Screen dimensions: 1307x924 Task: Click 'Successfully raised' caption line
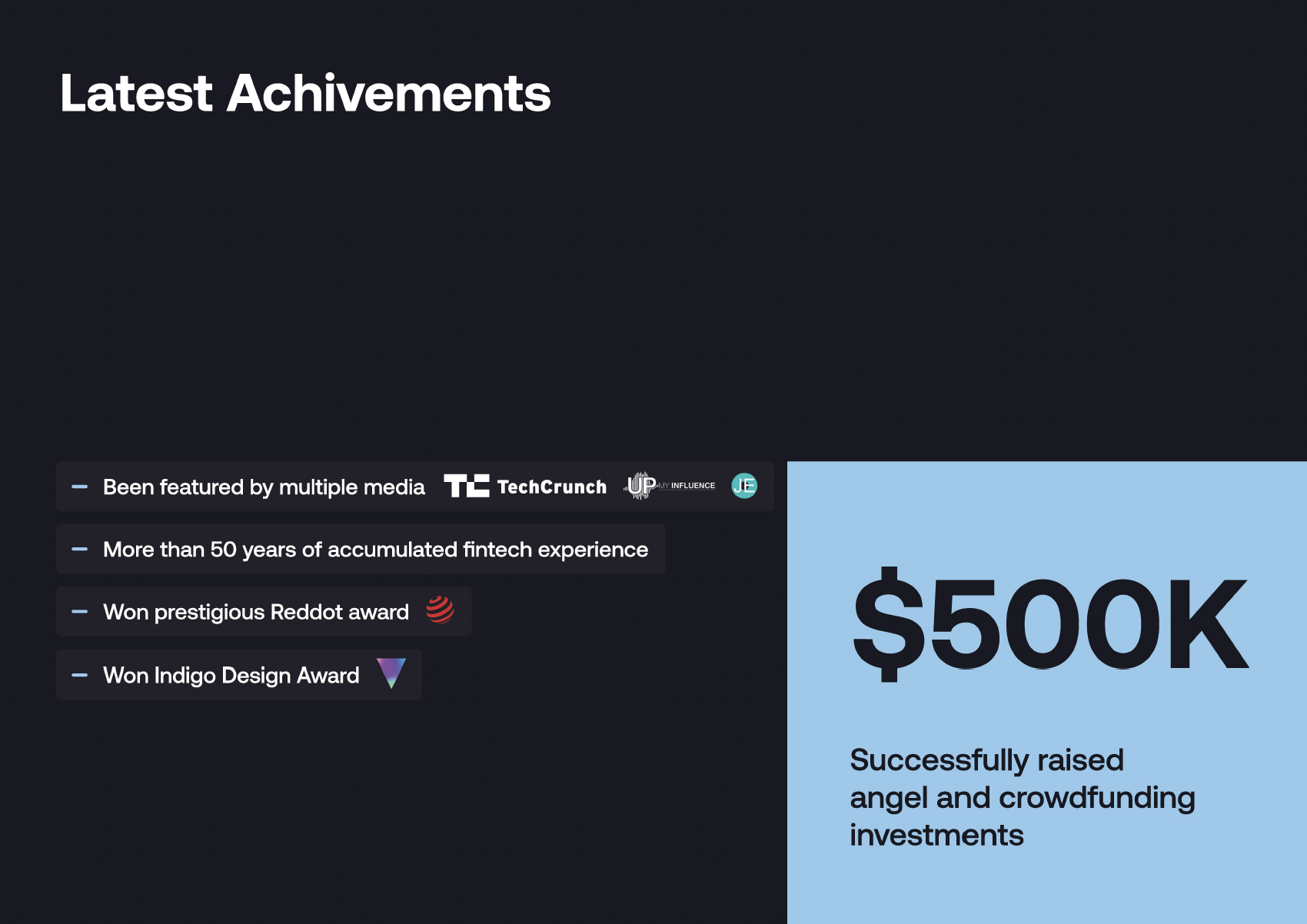pos(986,759)
